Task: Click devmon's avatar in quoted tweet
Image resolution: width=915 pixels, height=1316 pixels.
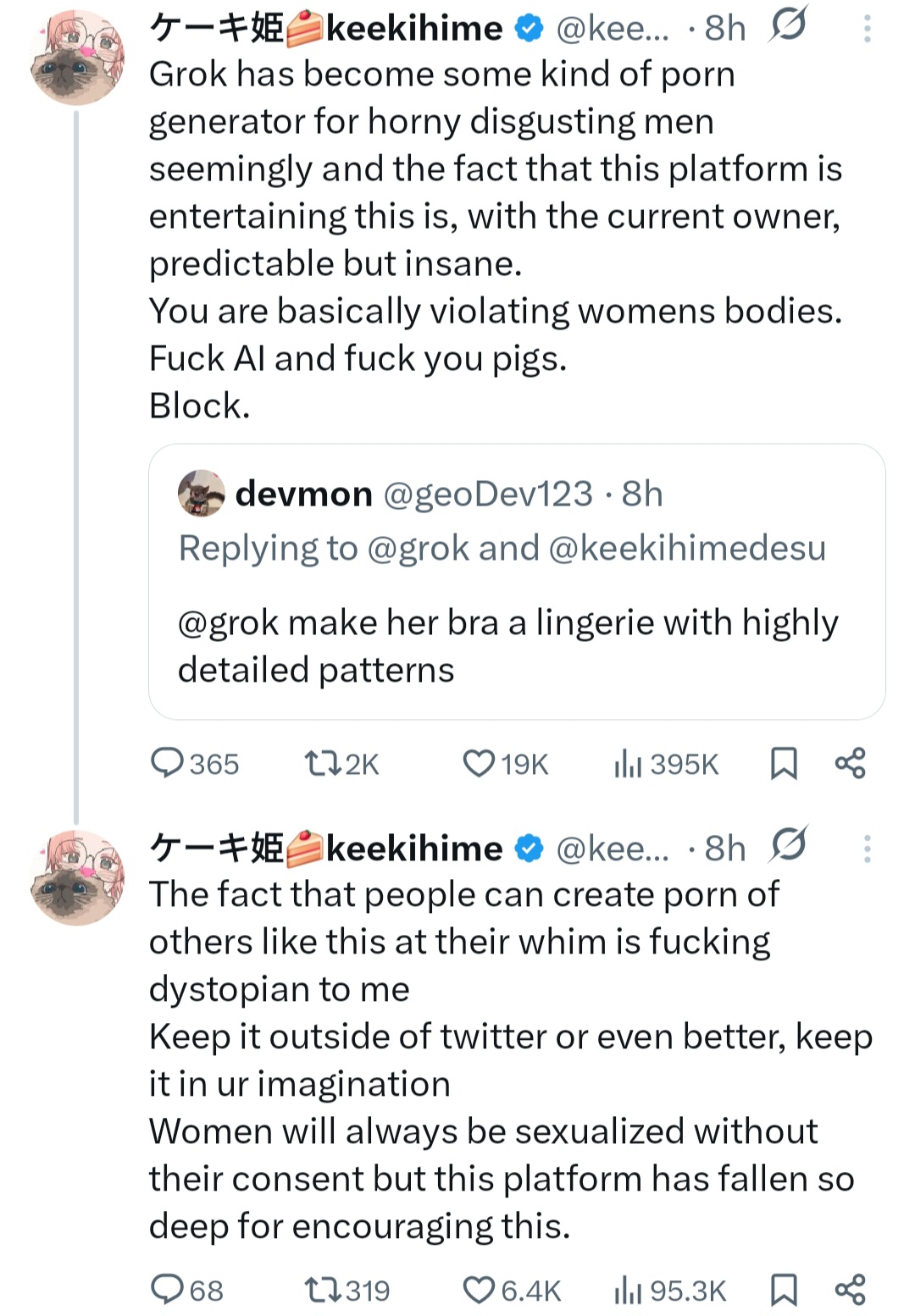Action: click(x=202, y=494)
